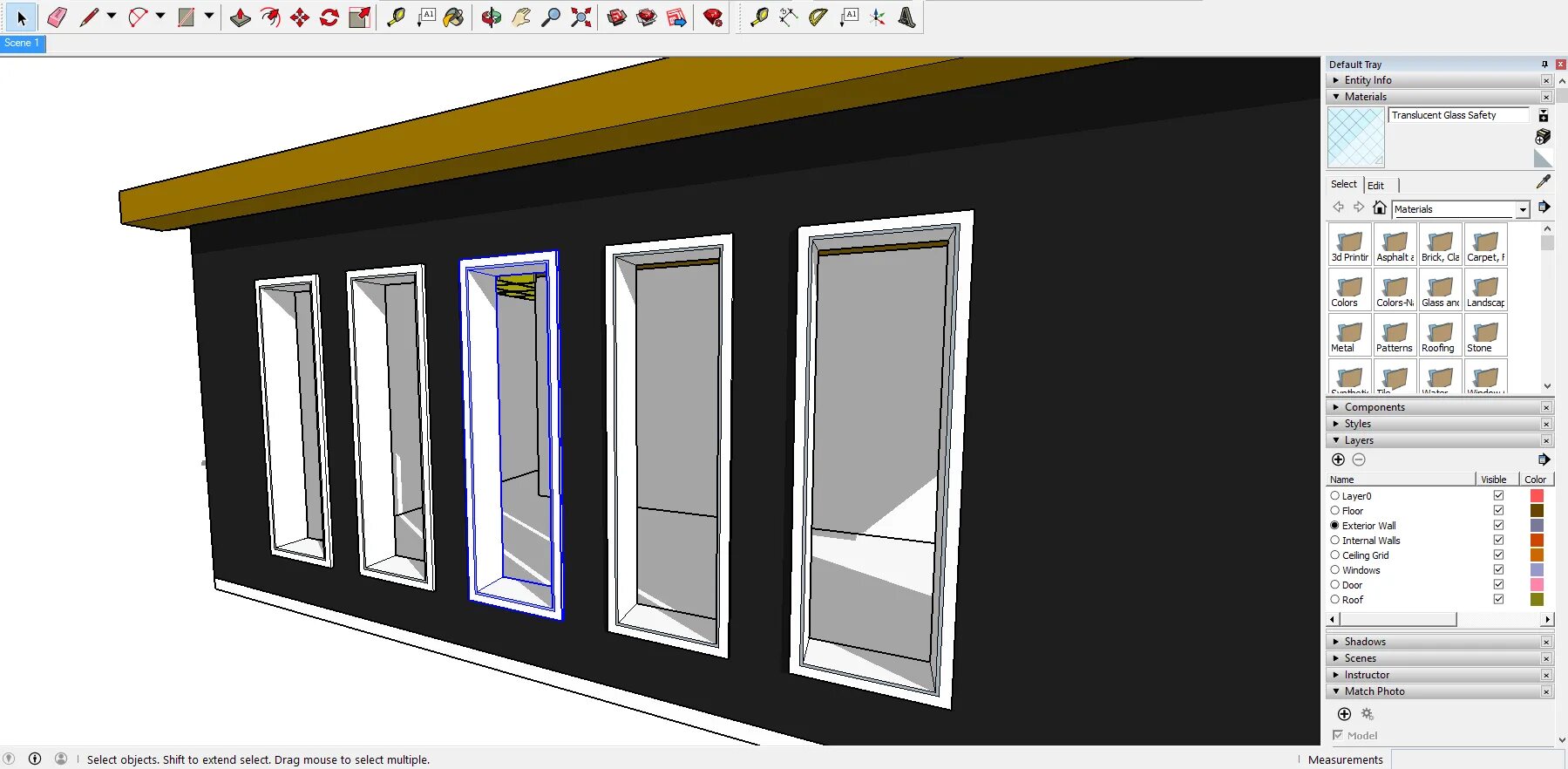Expand the Styles panel
This screenshot has height=769, width=1568.
tap(1336, 424)
